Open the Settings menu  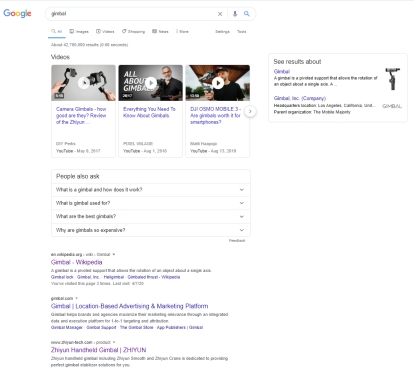point(222,31)
